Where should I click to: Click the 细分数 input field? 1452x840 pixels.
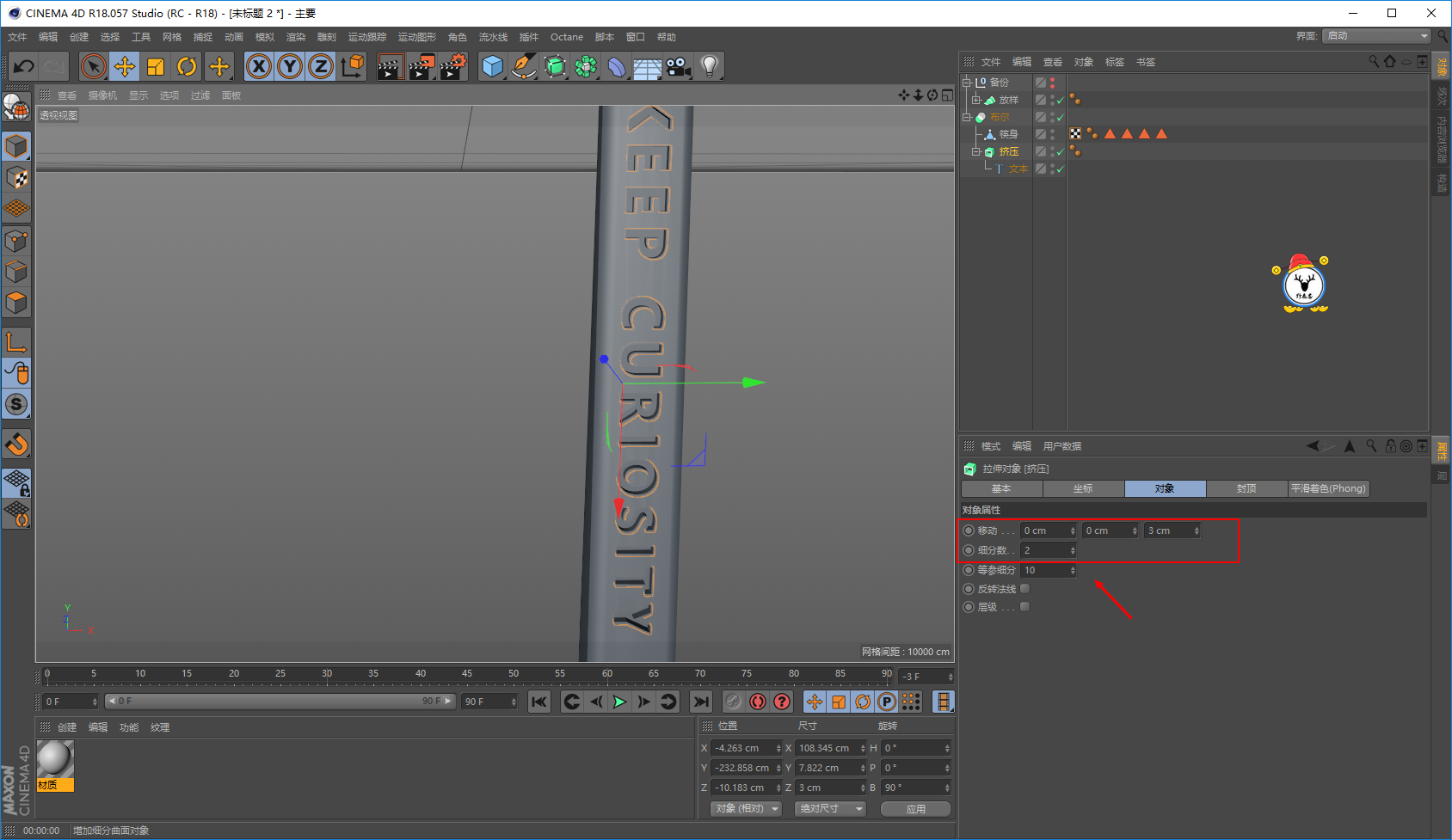1049,550
